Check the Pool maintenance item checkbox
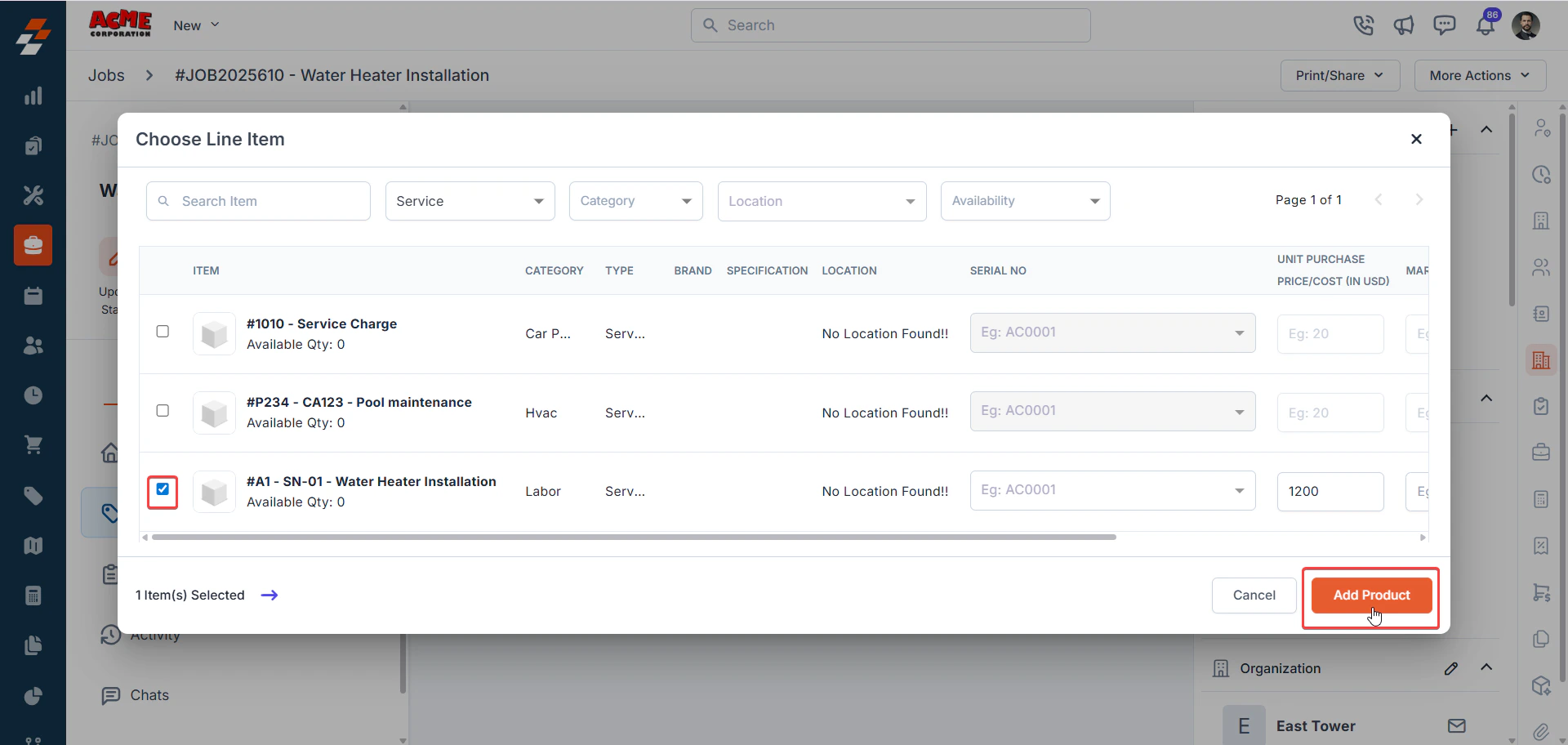Screen dimensions: 1568x745 coord(163,411)
